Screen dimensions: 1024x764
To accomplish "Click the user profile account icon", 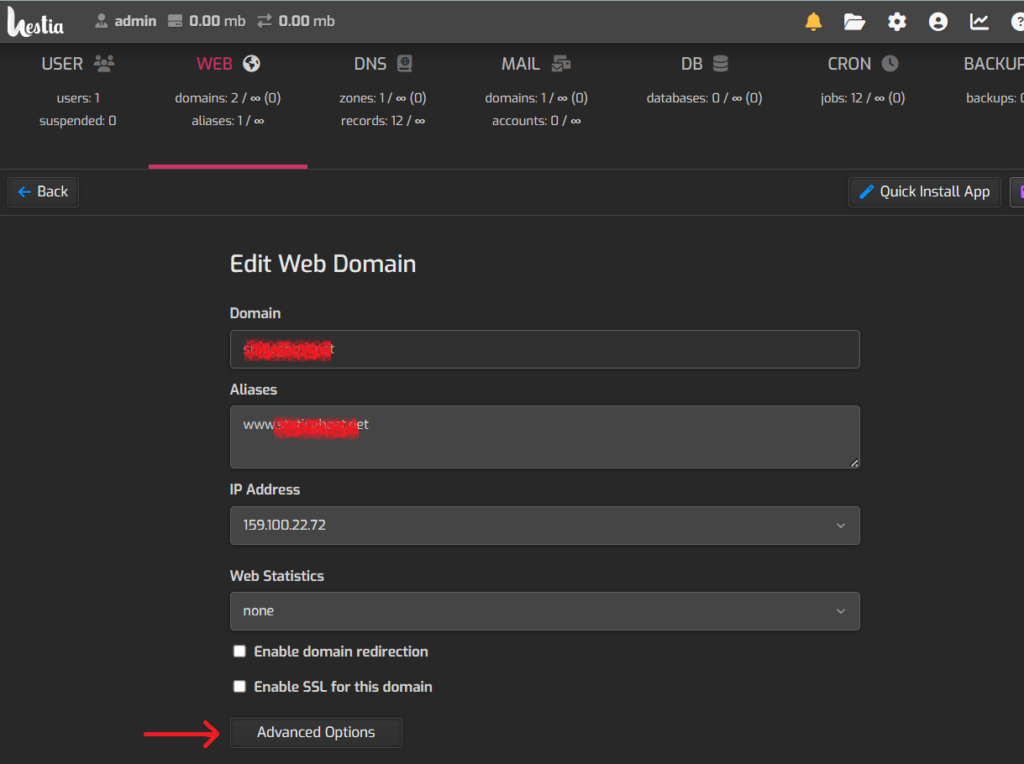I will click(938, 22).
